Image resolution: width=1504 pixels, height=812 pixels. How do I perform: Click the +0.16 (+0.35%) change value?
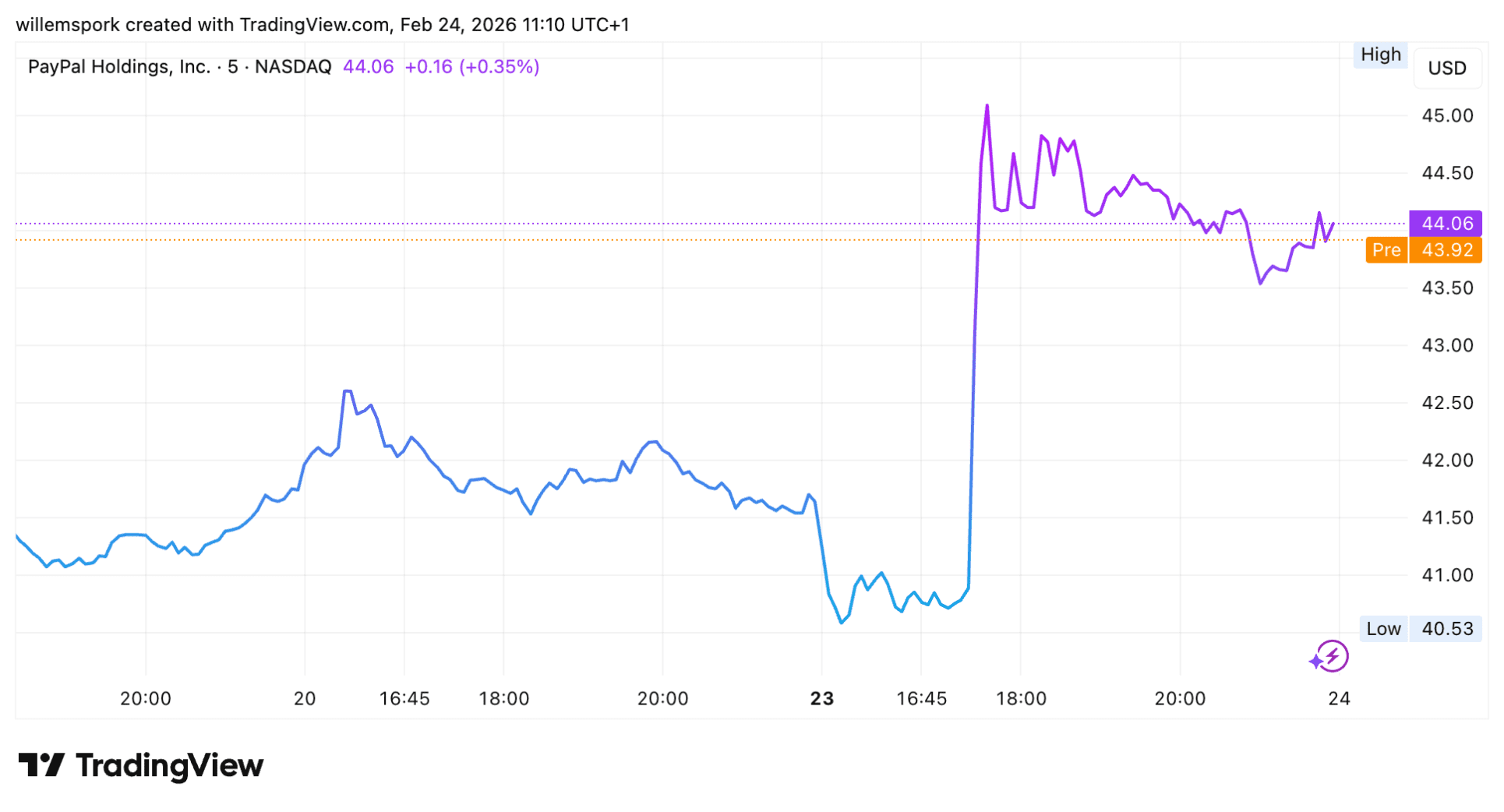tap(471, 67)
